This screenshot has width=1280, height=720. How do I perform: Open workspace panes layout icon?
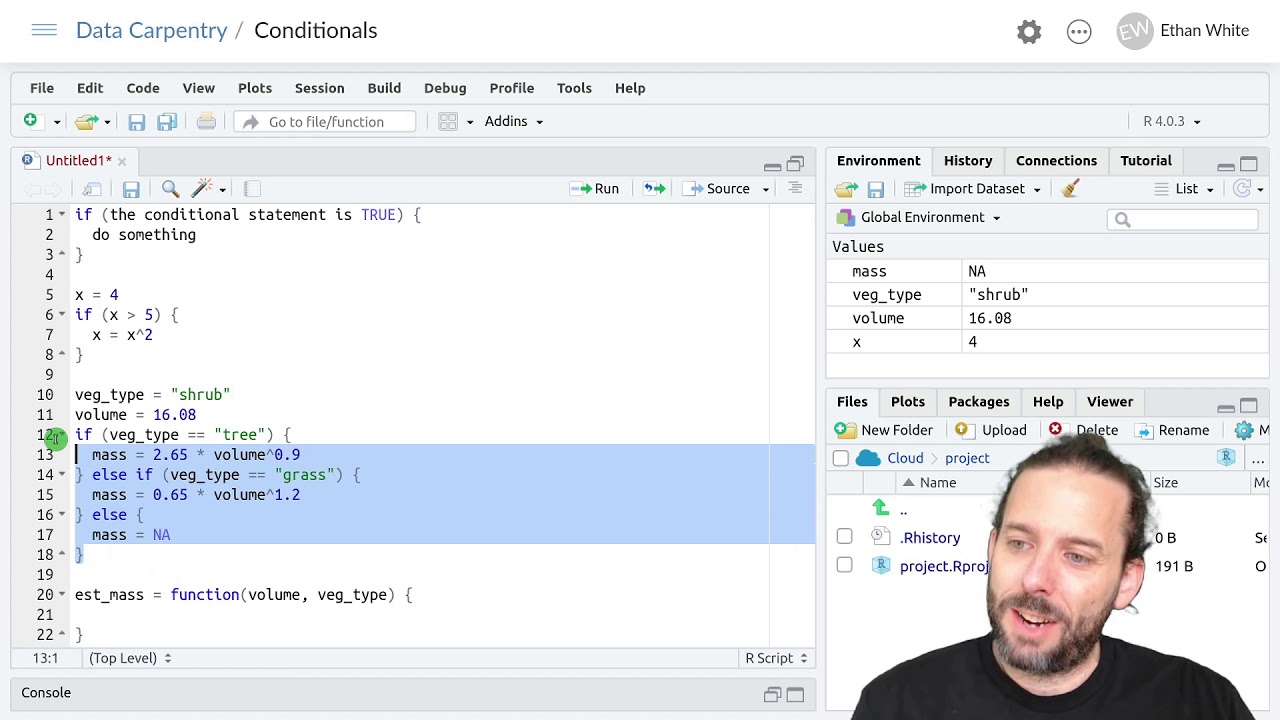[x=448, y=122]
